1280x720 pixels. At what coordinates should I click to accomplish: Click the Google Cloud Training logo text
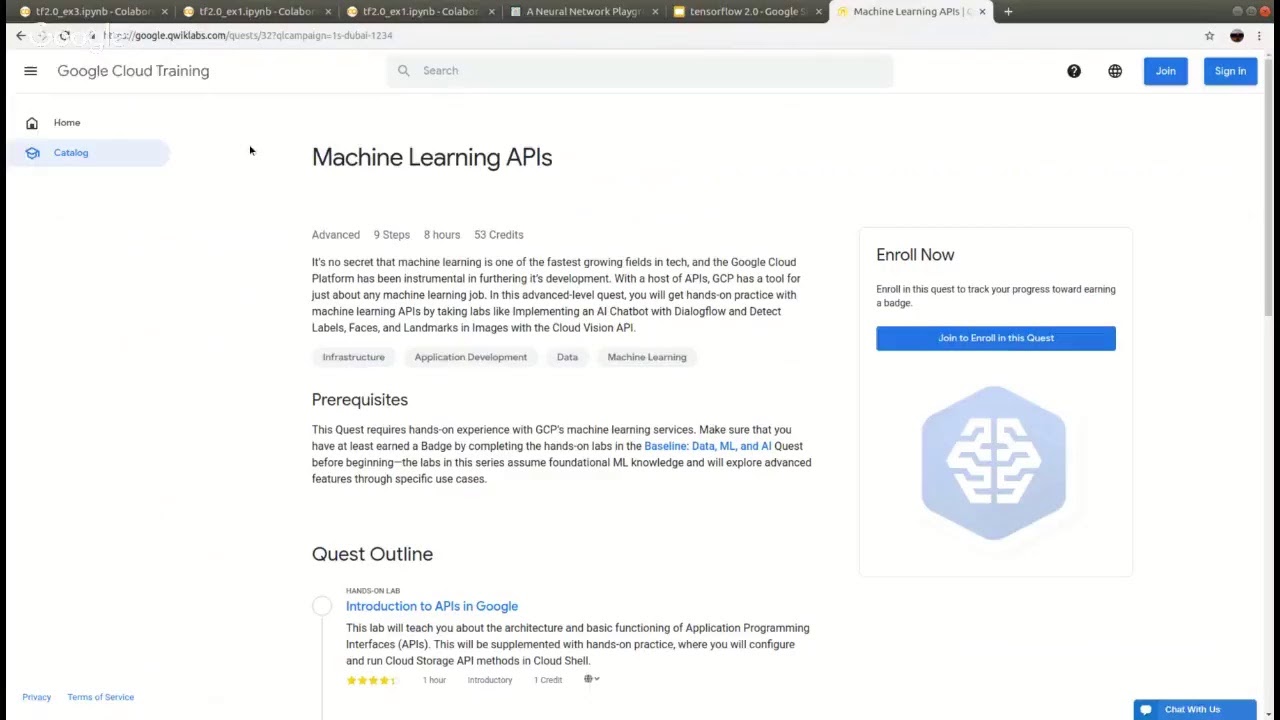133,71
